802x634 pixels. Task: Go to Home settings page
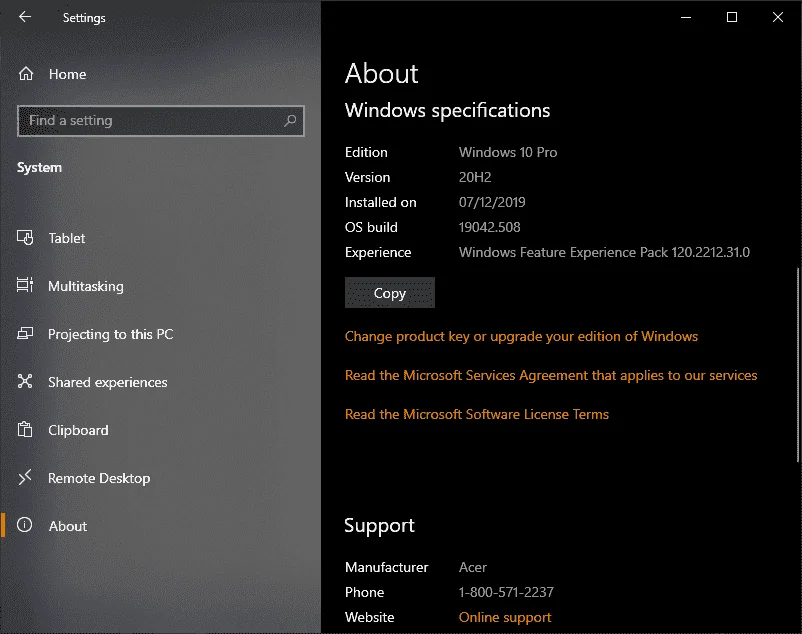[68, 74]
